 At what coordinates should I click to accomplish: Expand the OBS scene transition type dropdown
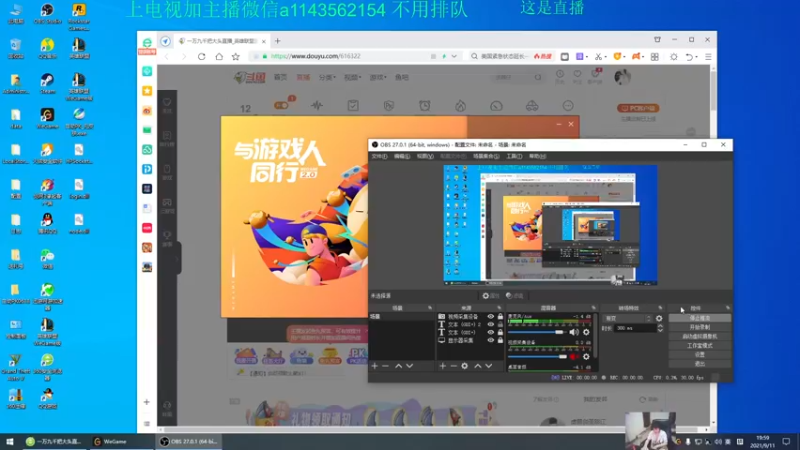[x=628, y=318]
